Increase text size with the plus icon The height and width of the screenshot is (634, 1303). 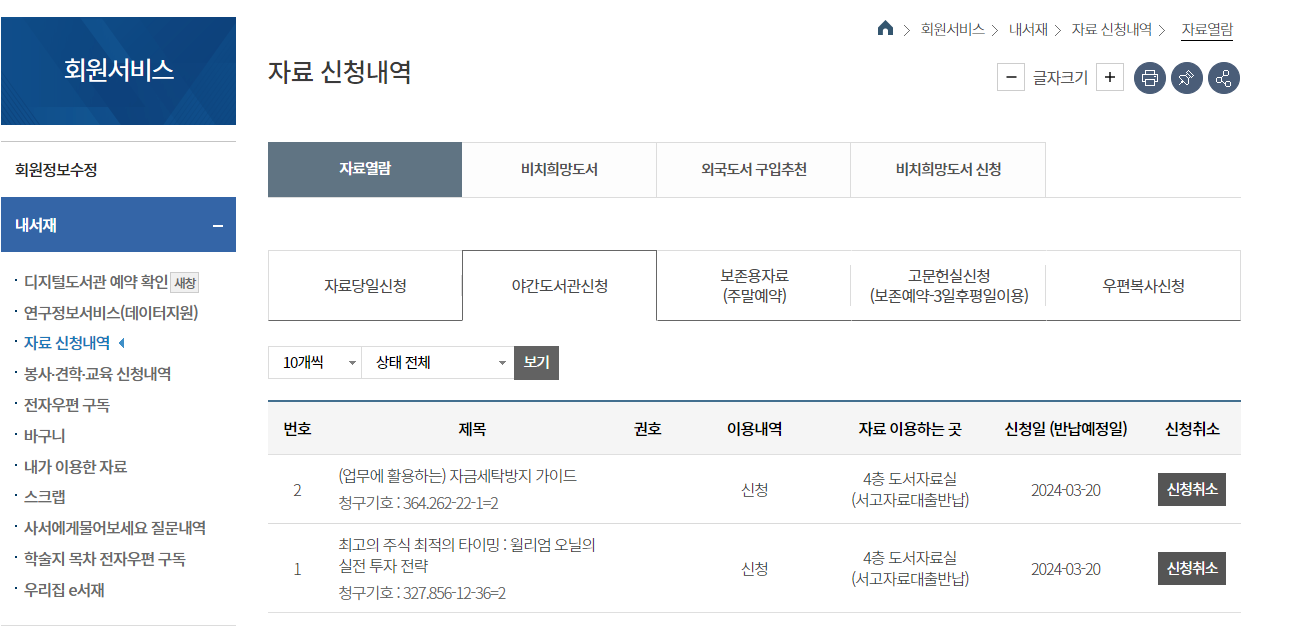point(1109,76)
